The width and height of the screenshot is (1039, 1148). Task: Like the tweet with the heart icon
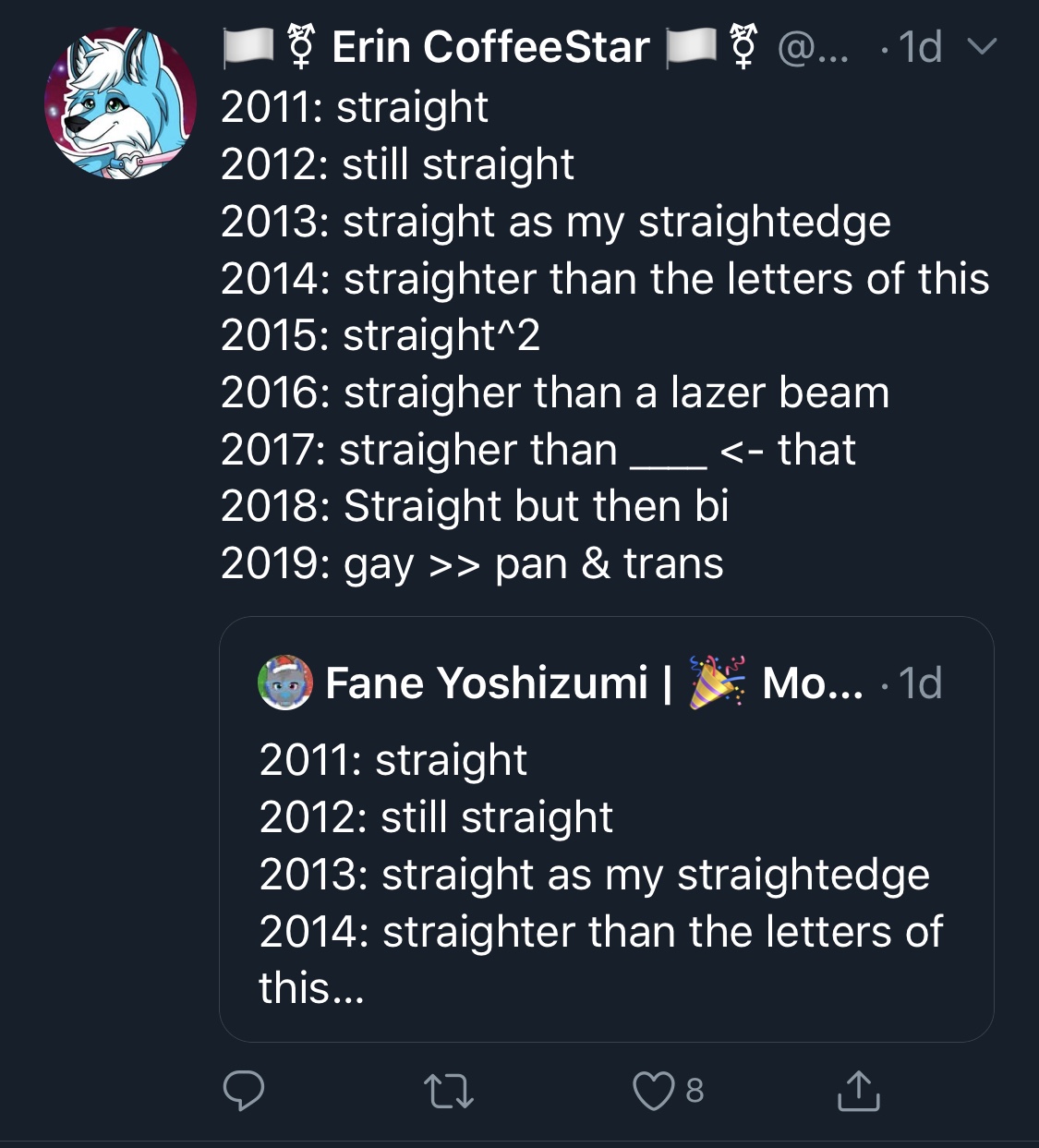(x=653, y=1090)
